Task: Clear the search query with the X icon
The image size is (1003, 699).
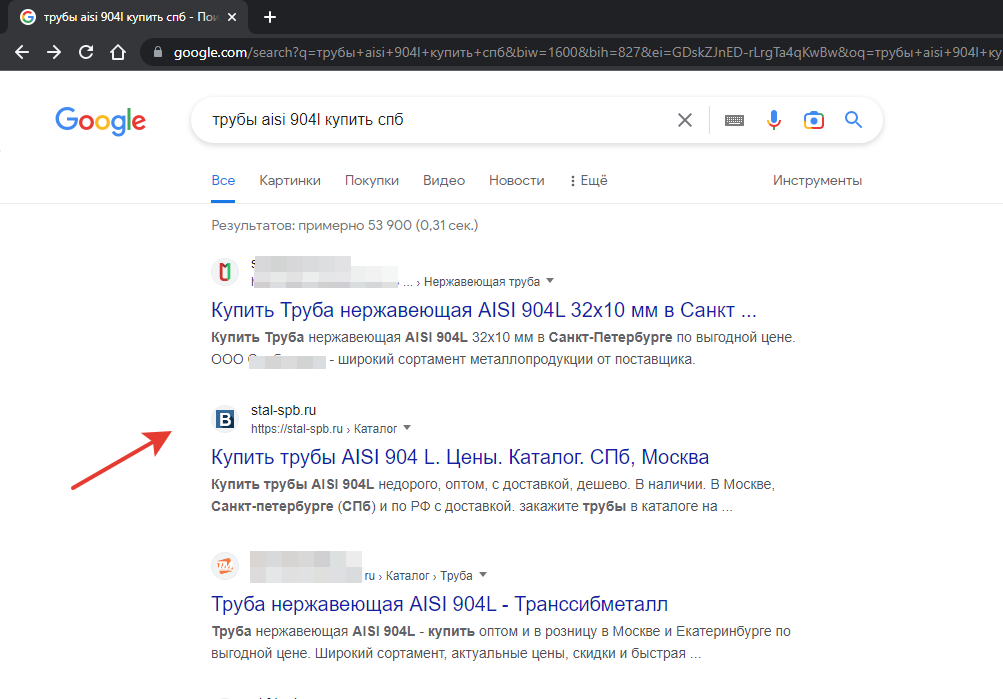Action: click(x=685, y=120)
